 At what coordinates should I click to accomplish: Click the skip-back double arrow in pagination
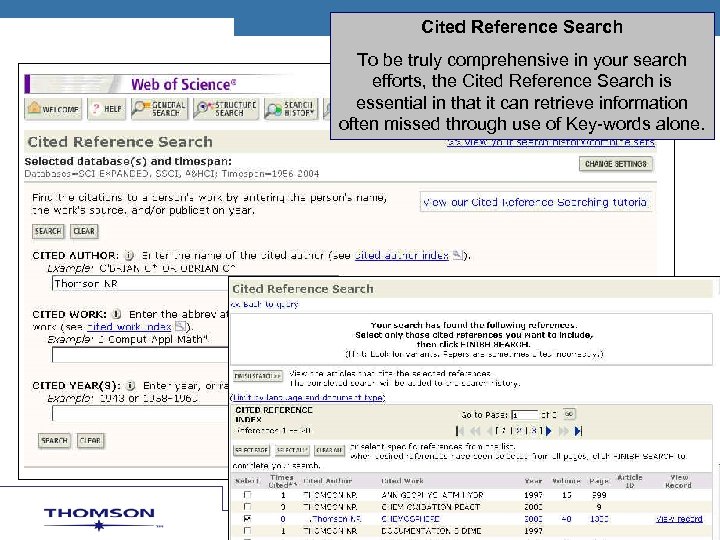[x=475, y=431]
